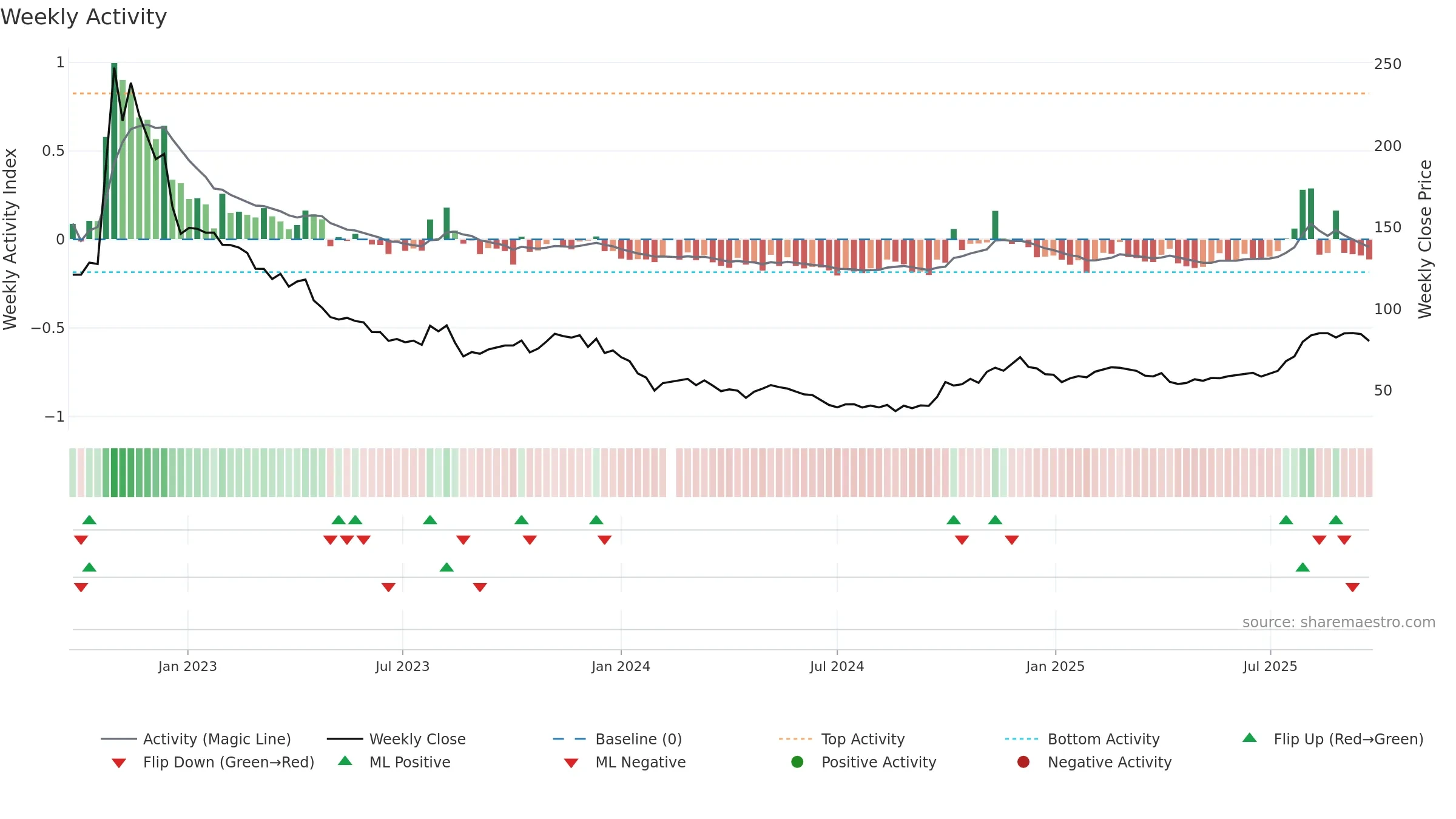Click the flip-up marker just after Jul 2023
1456x819 pixels.
430,520
